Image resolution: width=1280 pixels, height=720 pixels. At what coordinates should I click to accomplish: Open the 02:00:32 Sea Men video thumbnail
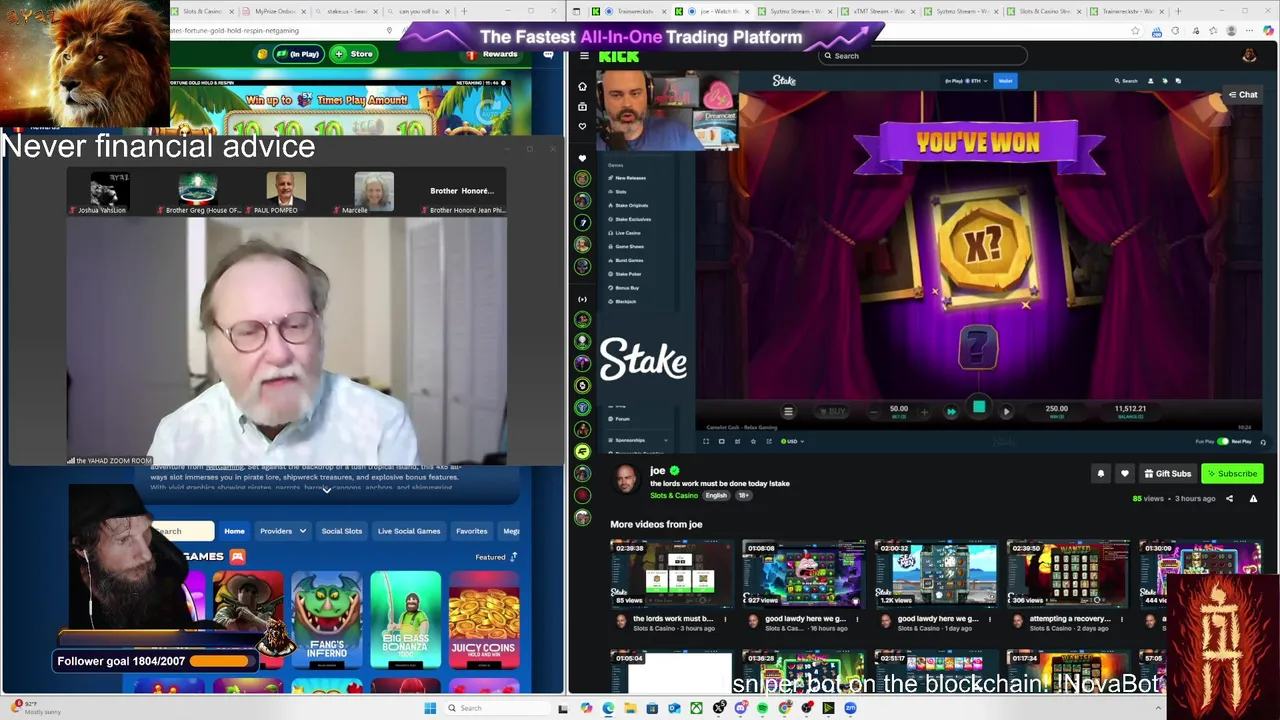tap(935, 574)
